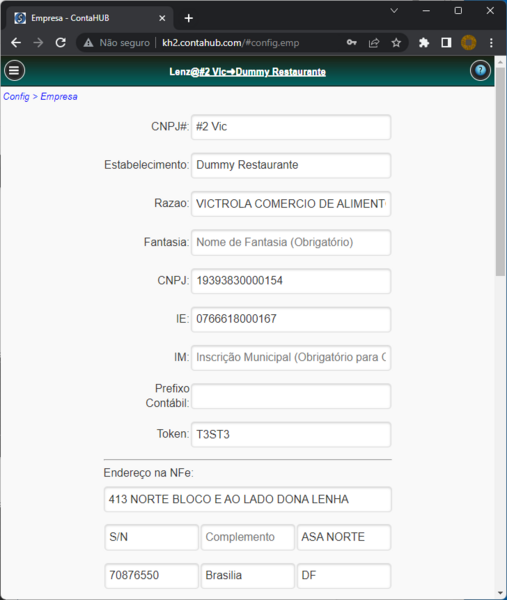This screenshot has height=600, width=507.
Task: Click the IE field 0766618000167
Action: [291, 319]
